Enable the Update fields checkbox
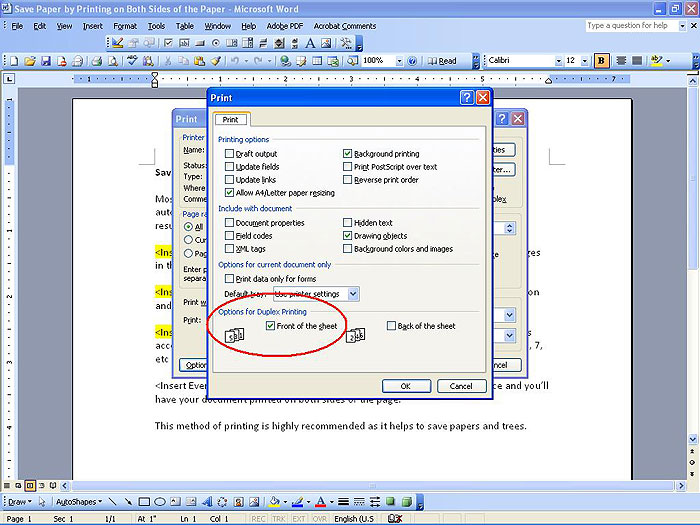 [229, 167]
